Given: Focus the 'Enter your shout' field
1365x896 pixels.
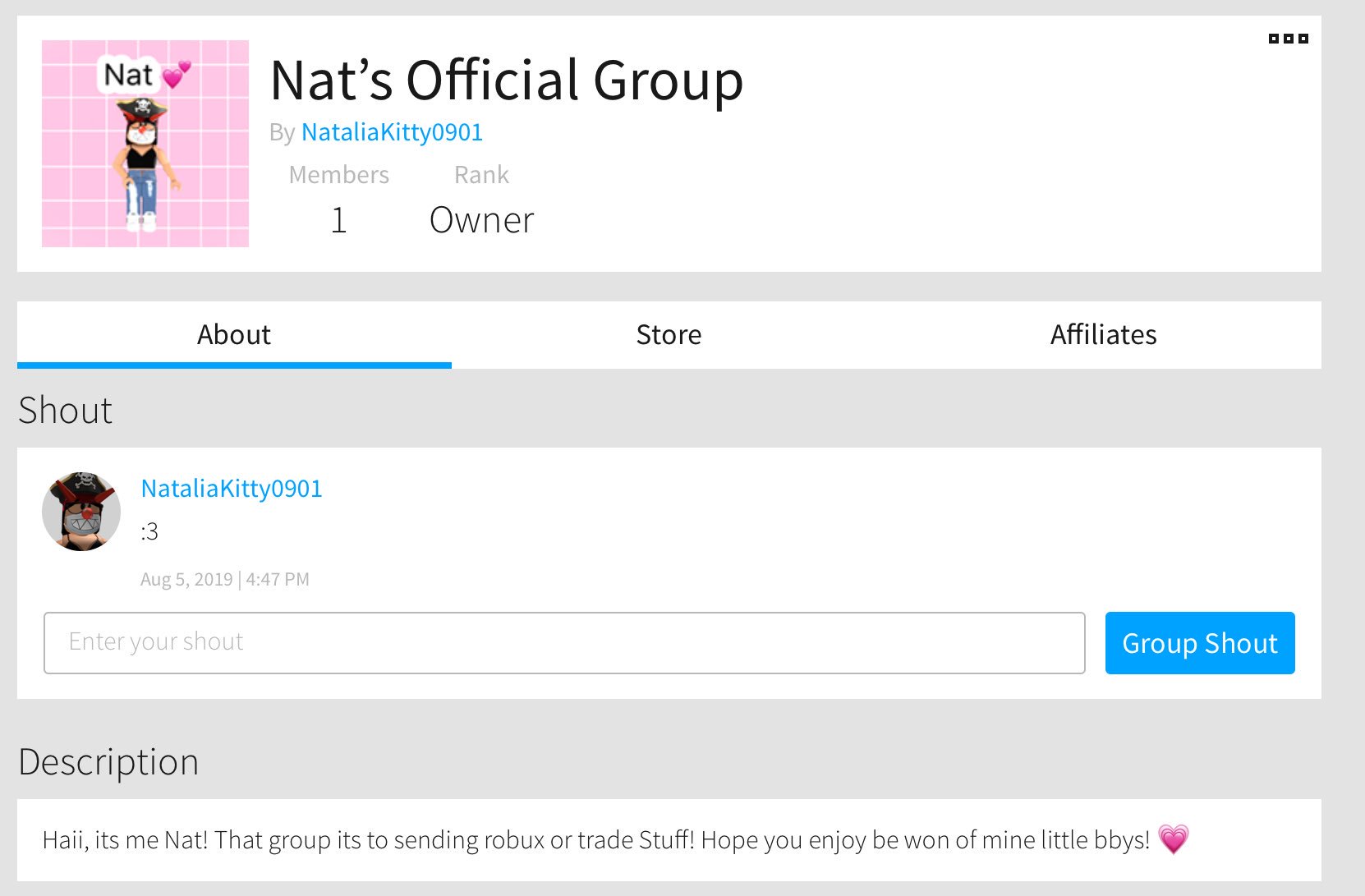Looking at the screenshot, I should click(564, 642).
